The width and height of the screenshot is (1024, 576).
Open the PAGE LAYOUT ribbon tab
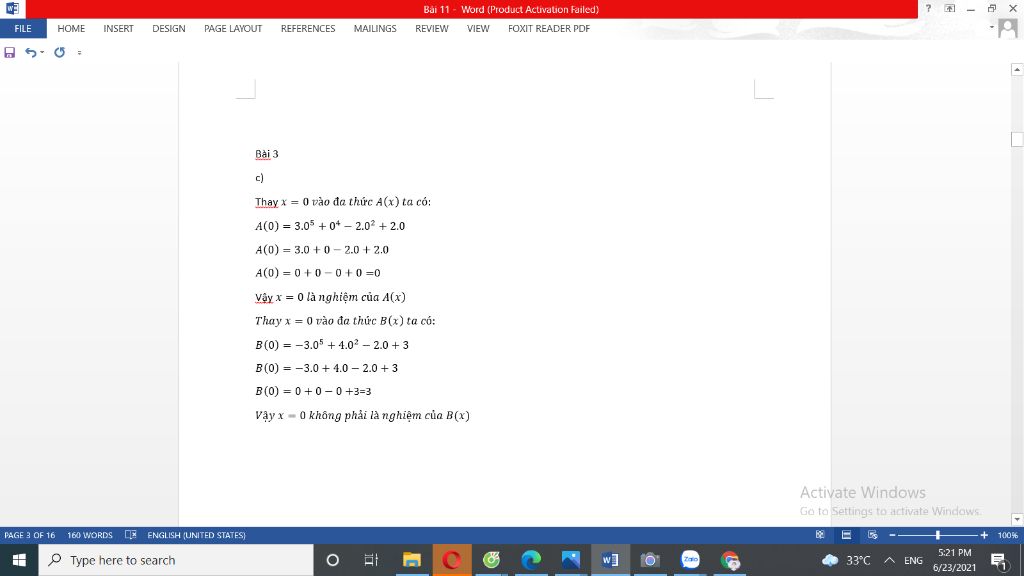click(x=232, y=29)
